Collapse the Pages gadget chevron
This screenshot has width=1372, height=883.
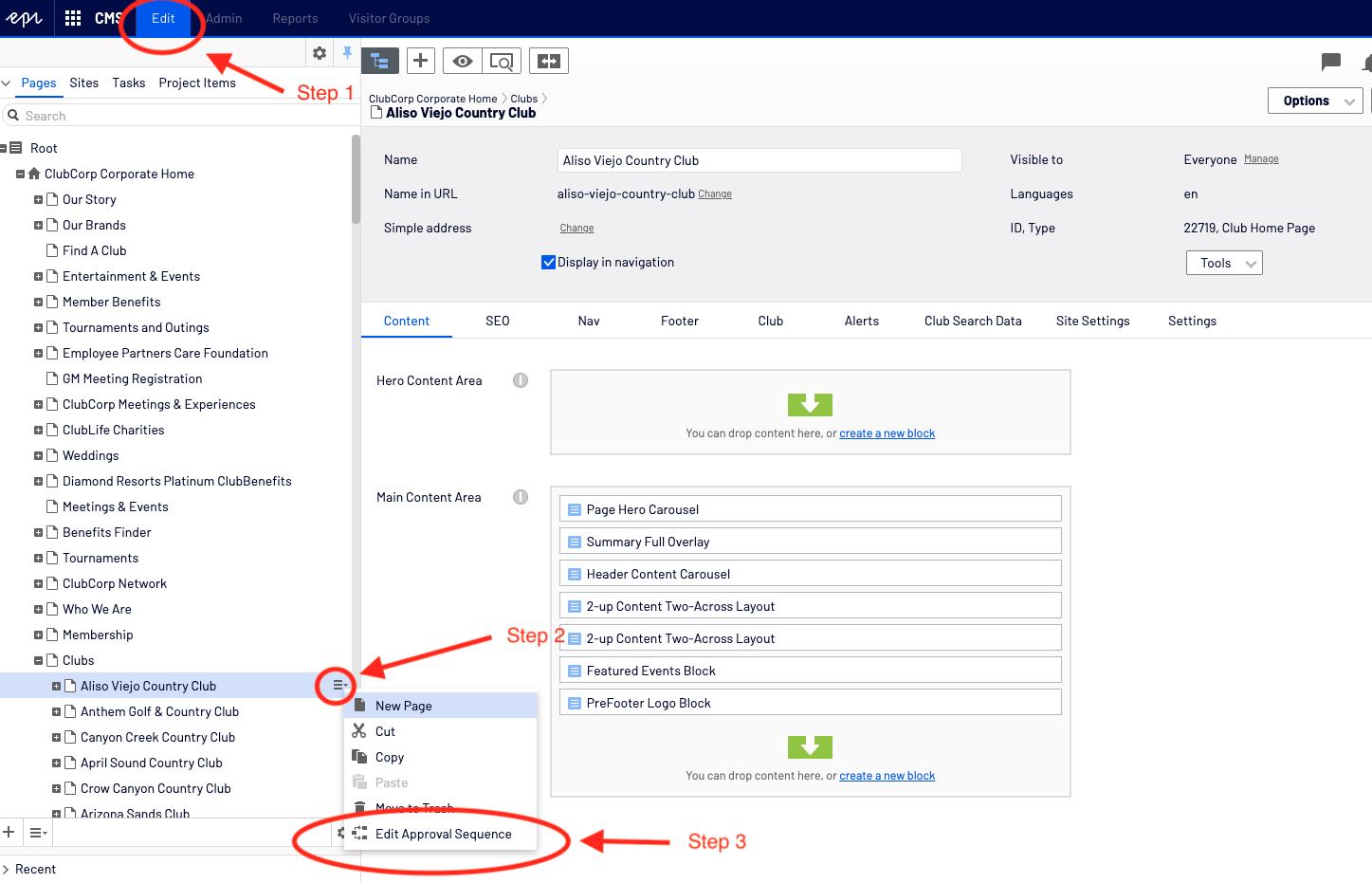[7, 83]
